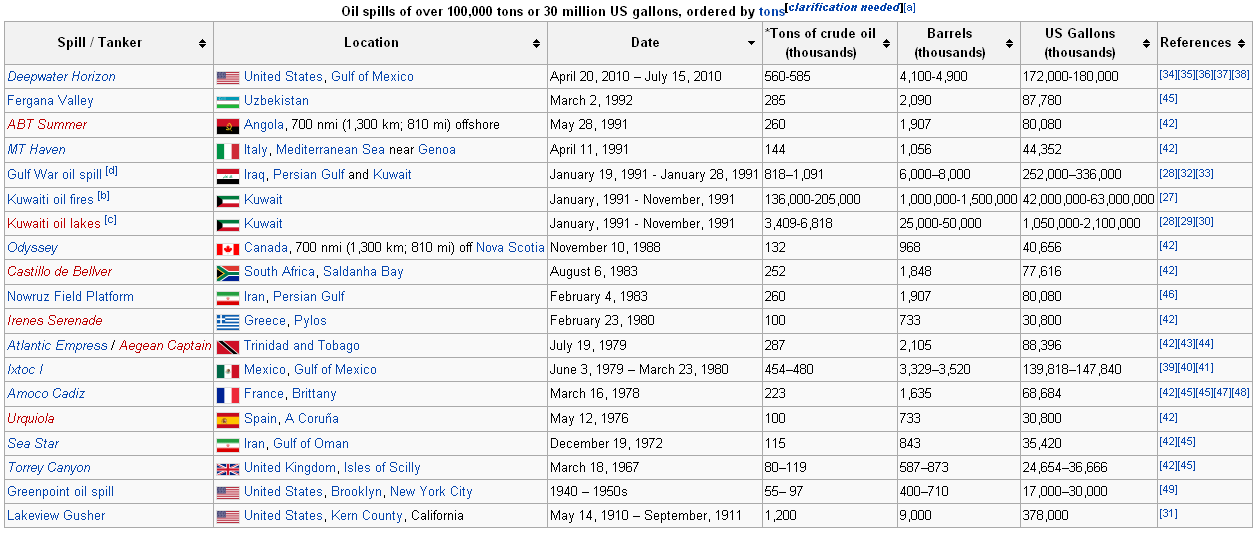1259x533 pixels.
Task: Sort table by Location column arrows
Action: click(x=537, y=43)
